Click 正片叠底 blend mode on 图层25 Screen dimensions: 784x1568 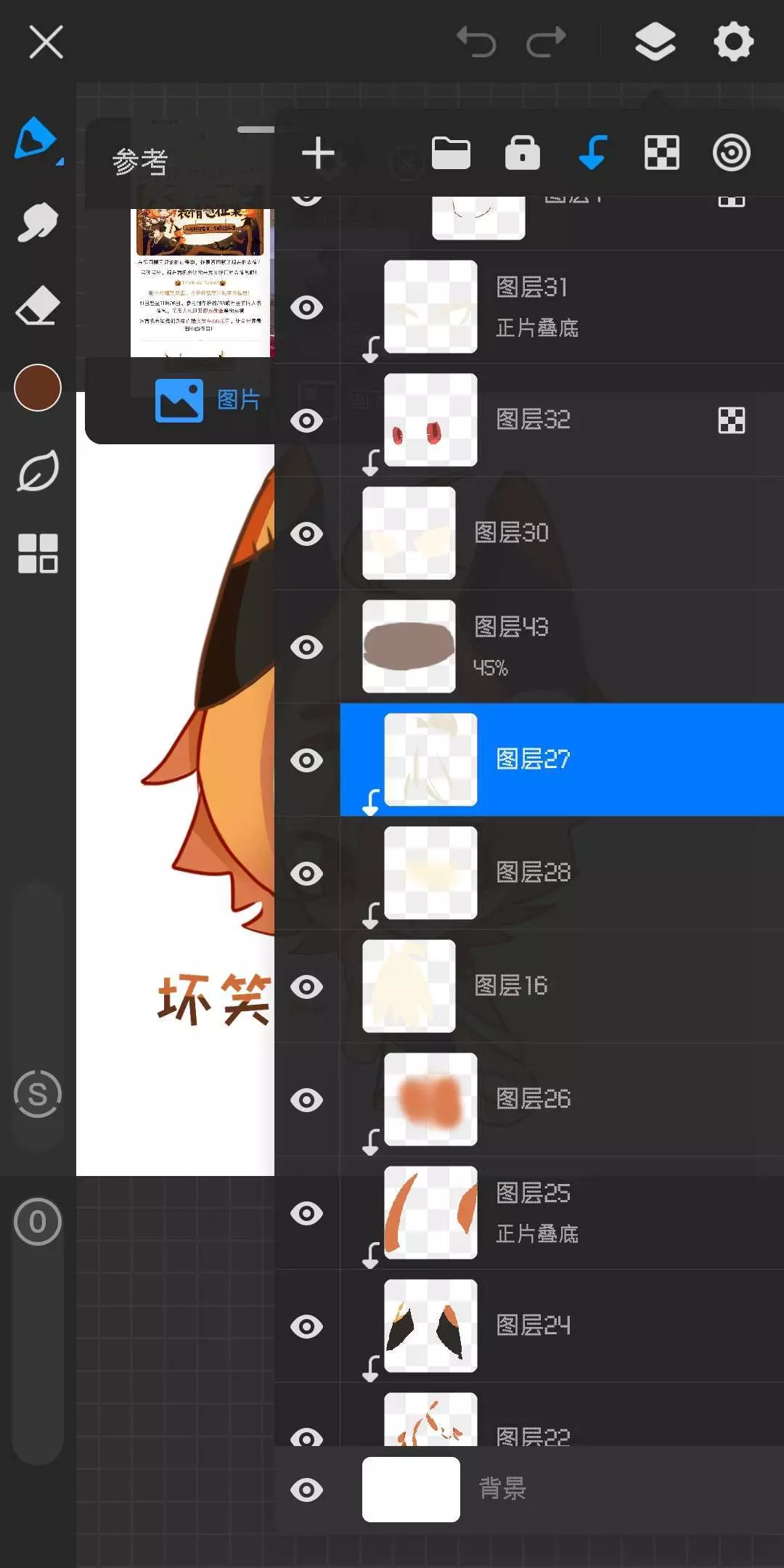537,1234
